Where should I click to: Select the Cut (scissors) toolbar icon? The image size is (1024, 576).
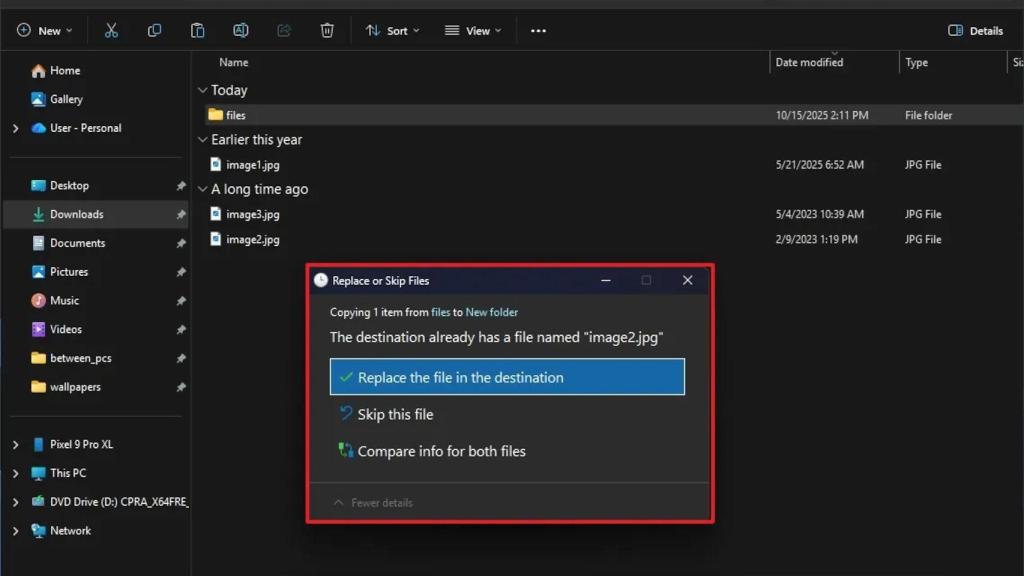[x=112, y=30]
